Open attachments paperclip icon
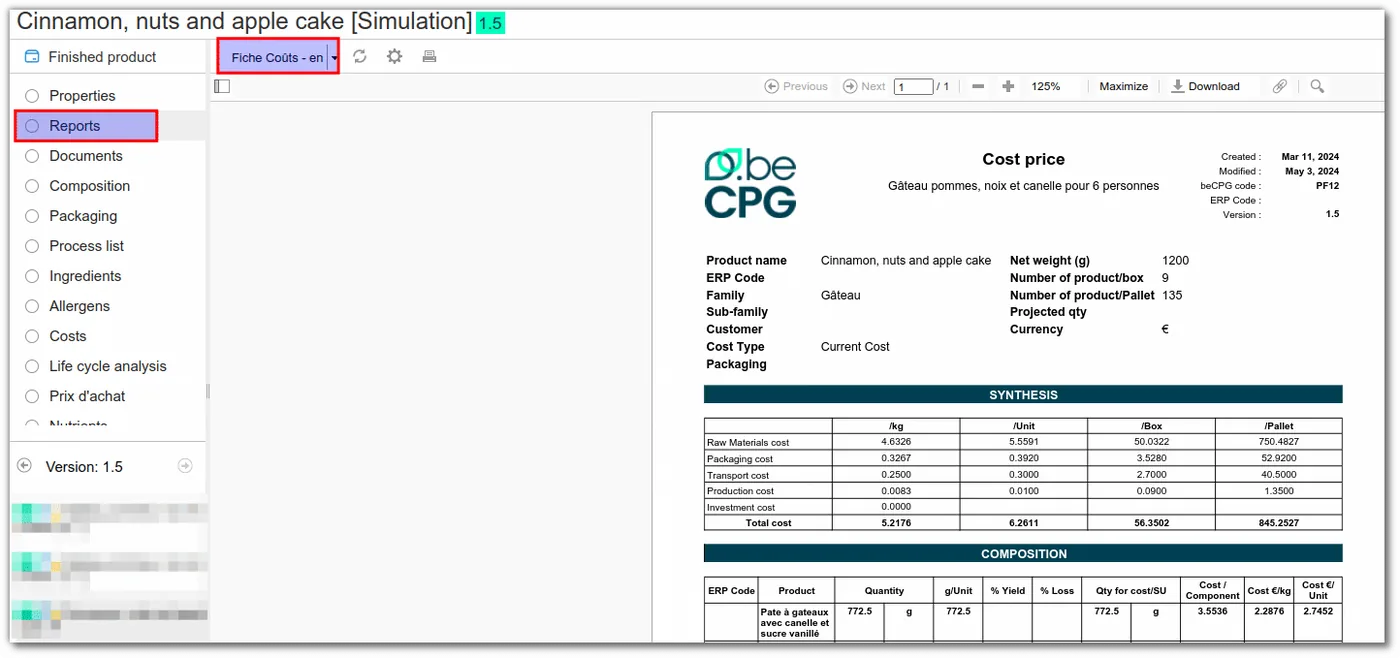This screenshot has width=1400, height=658. 1280,87
